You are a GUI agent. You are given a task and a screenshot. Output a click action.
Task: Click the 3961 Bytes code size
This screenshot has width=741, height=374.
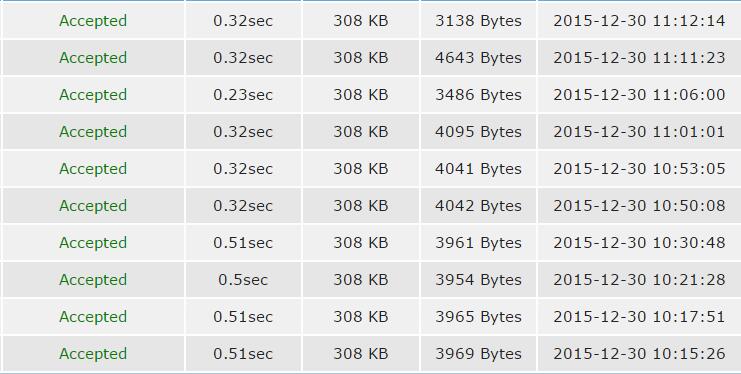tap(478, 243)
